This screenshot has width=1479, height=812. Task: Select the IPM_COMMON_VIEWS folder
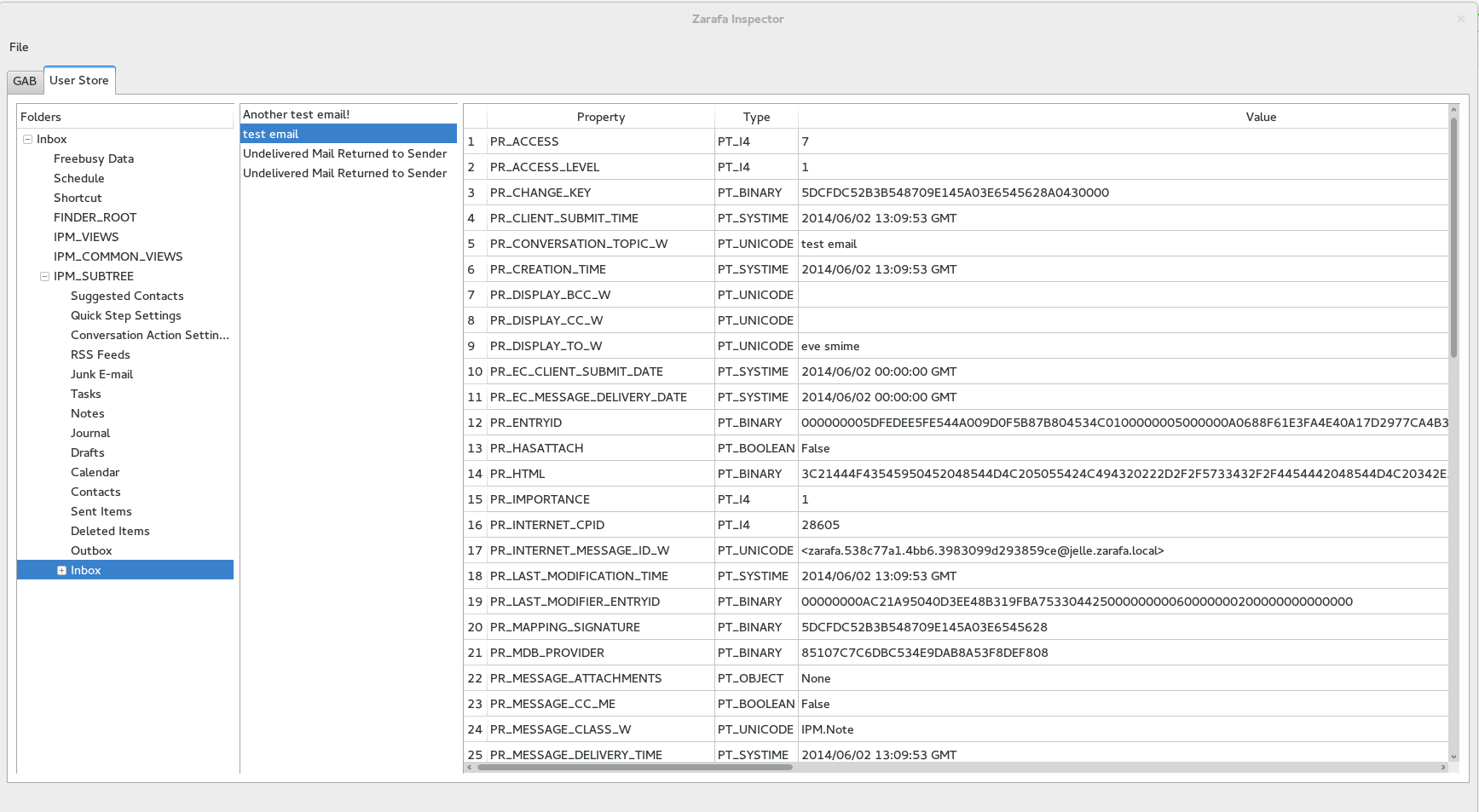click(x=118, y=256)
